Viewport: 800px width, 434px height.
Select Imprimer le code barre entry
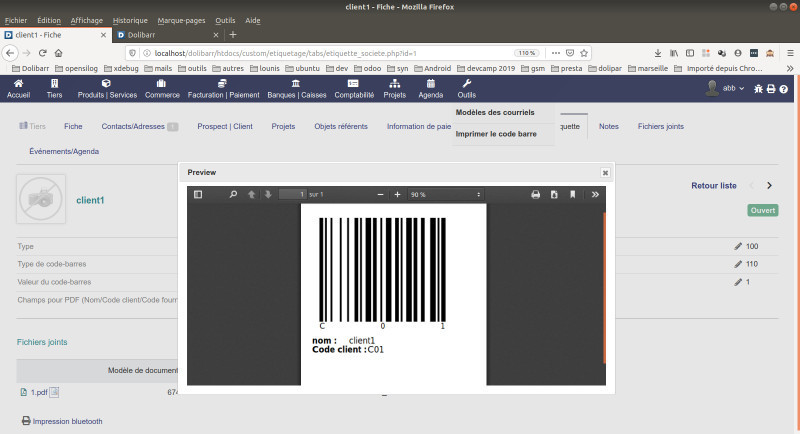[x=496, y=133]
